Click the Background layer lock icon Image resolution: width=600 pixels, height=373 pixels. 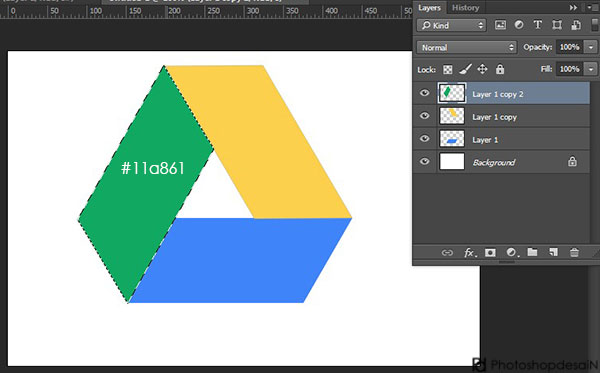(x=572, y=161)
